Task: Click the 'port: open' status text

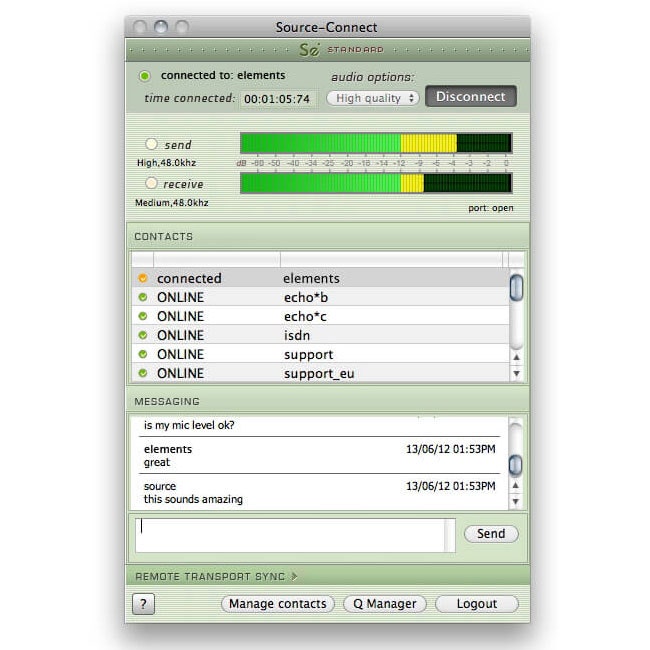Action: [491, 208]
